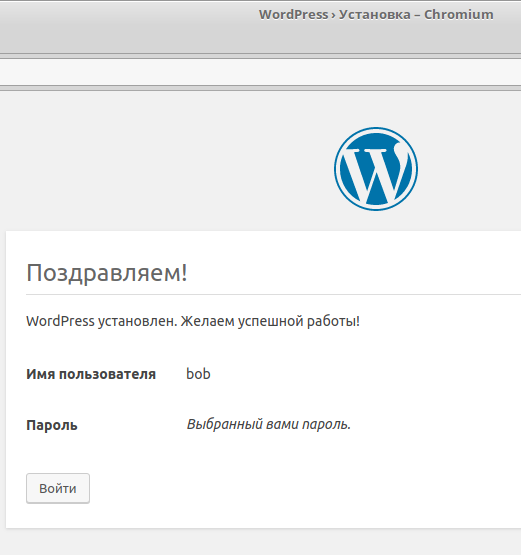Screen dimensions: 521x555
Task: Click the Пароль label
Action: click(x=52, y=425)
